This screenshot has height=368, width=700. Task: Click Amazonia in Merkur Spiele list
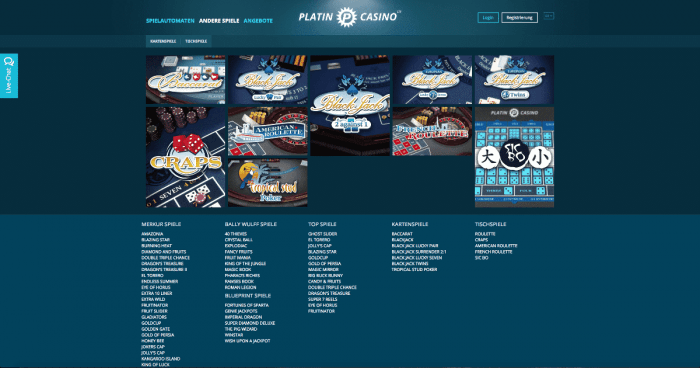point(152,234)
